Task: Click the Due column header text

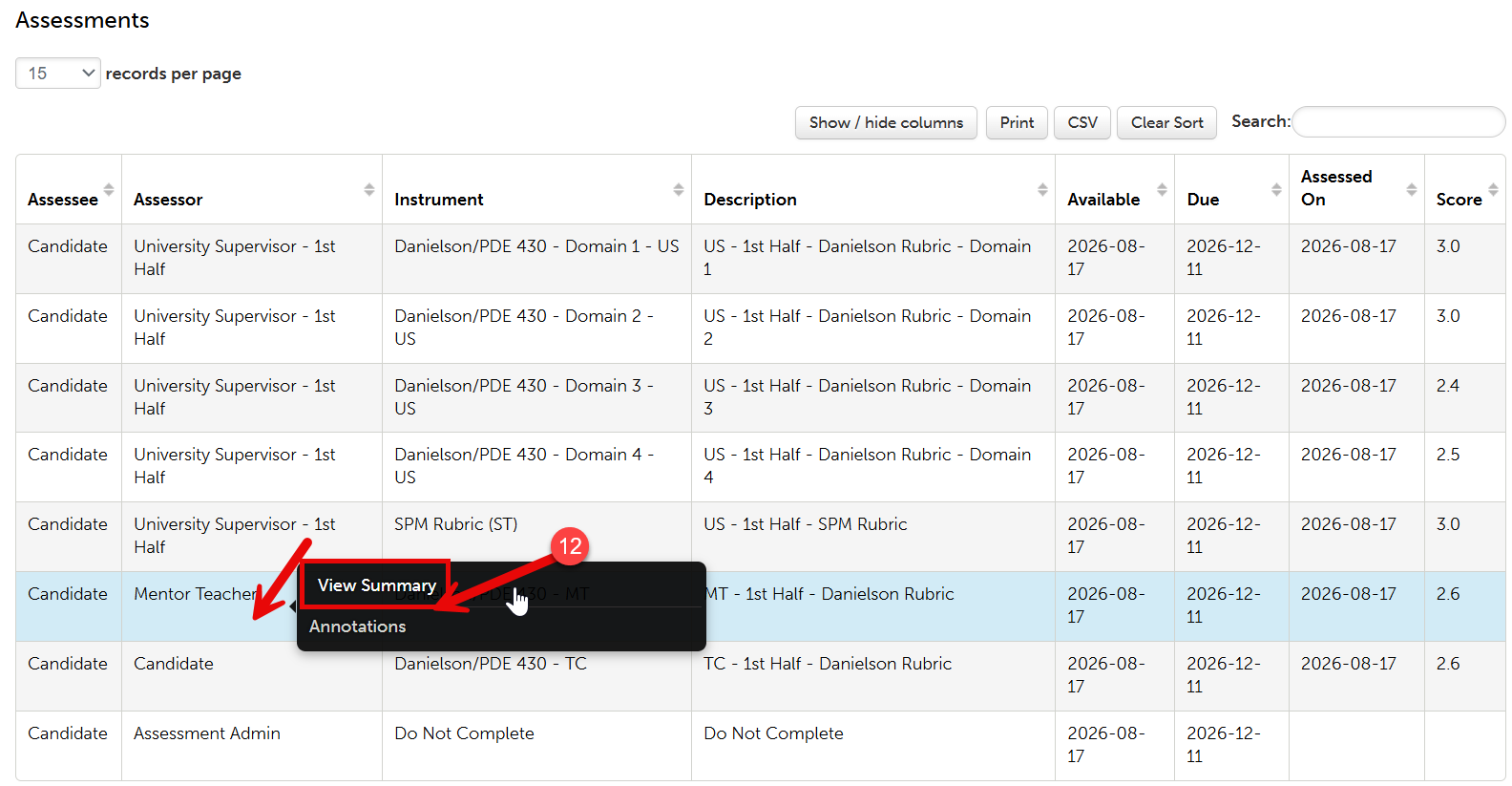Action: pos(1203,200)
